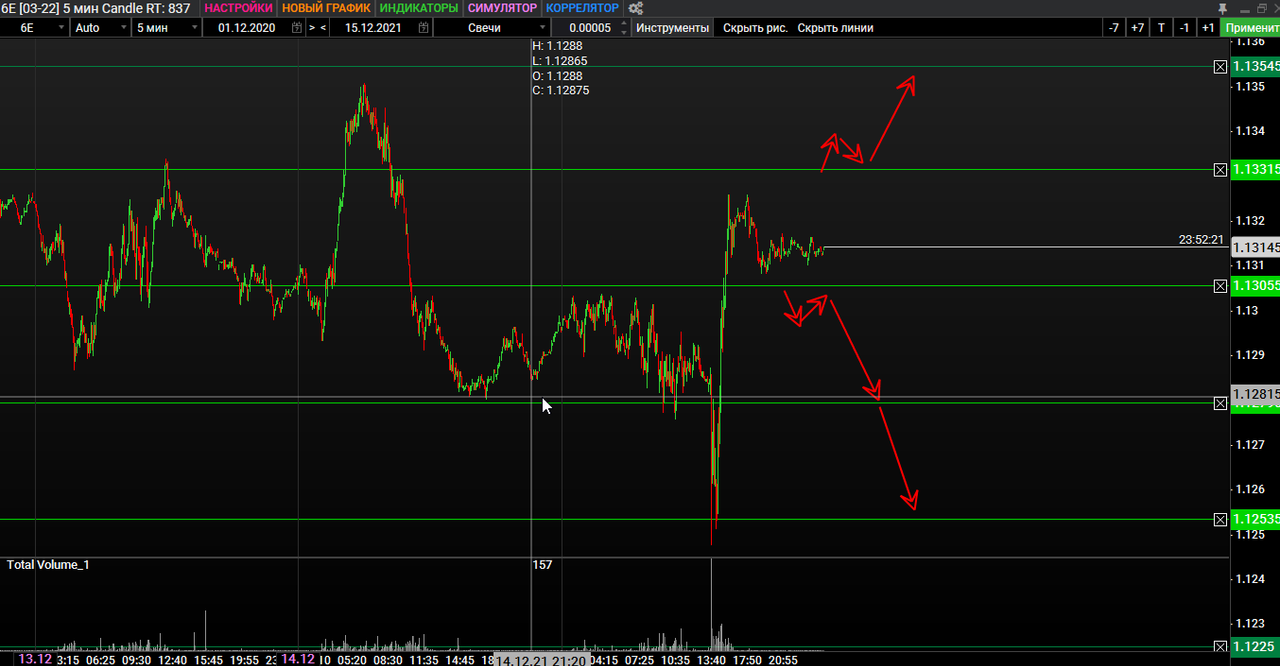This screenshot has width=1280, height=666.
Task: Click the < date range button
Action: [323, 28]
